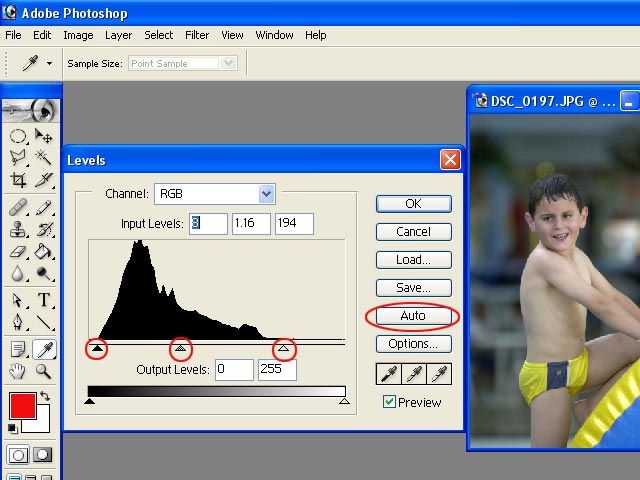The height and width of the screenshot is (480, 640).
Task: Click the Load... button
Action: tap(413, 260)
